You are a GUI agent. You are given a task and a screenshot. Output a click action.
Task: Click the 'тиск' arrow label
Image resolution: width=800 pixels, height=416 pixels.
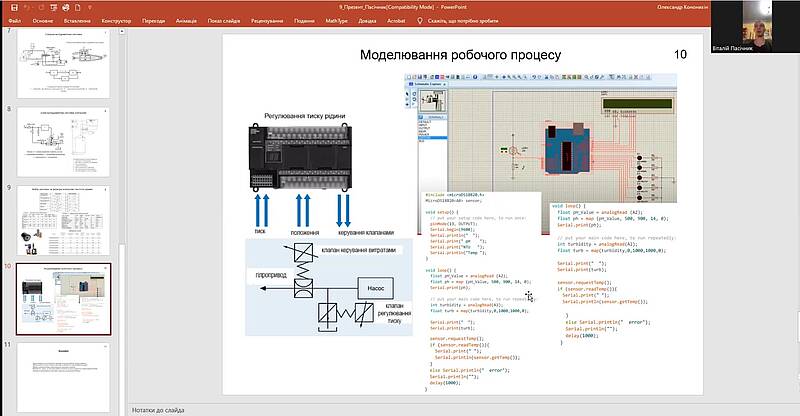point(260,231)
